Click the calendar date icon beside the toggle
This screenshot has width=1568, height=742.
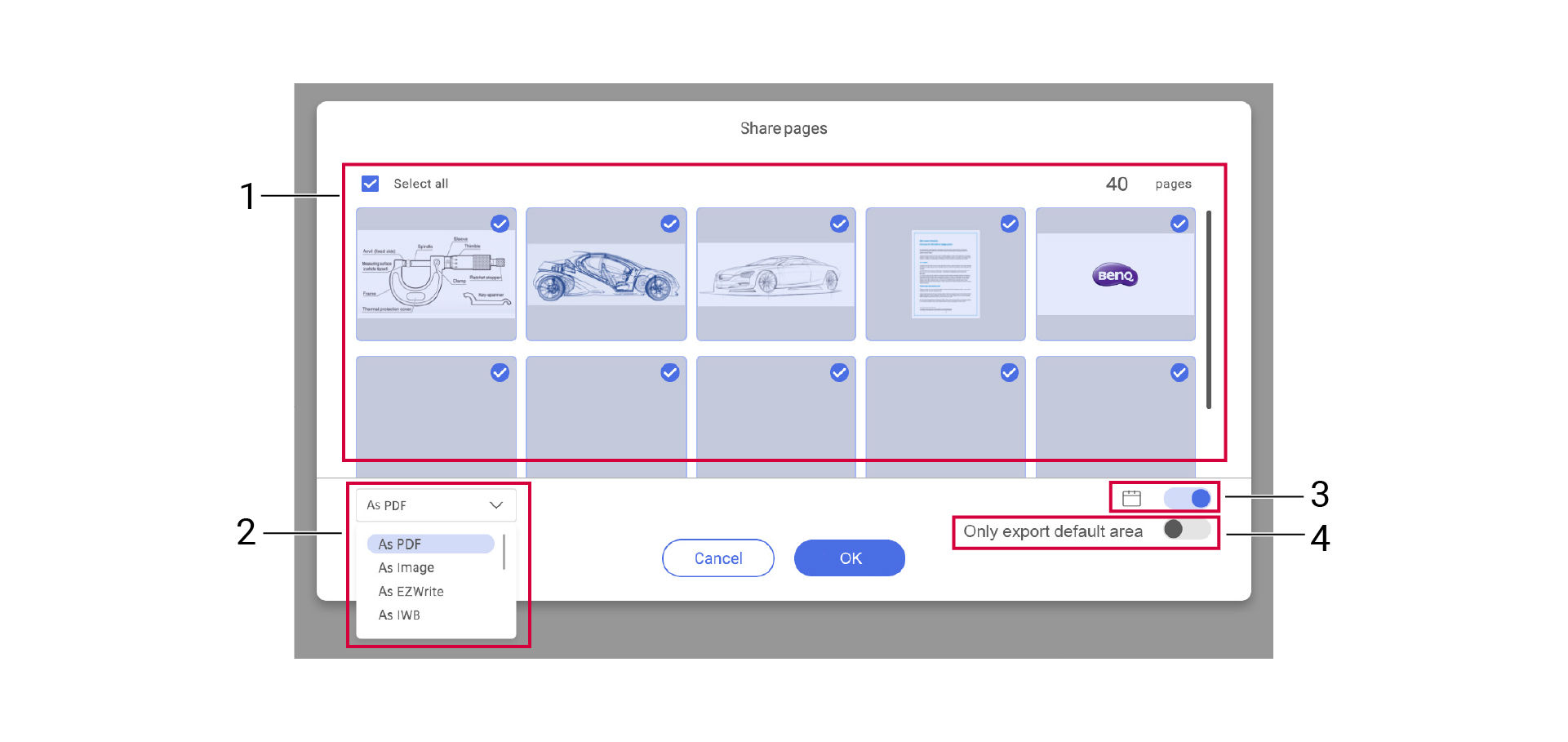(x=1131, y=498)
